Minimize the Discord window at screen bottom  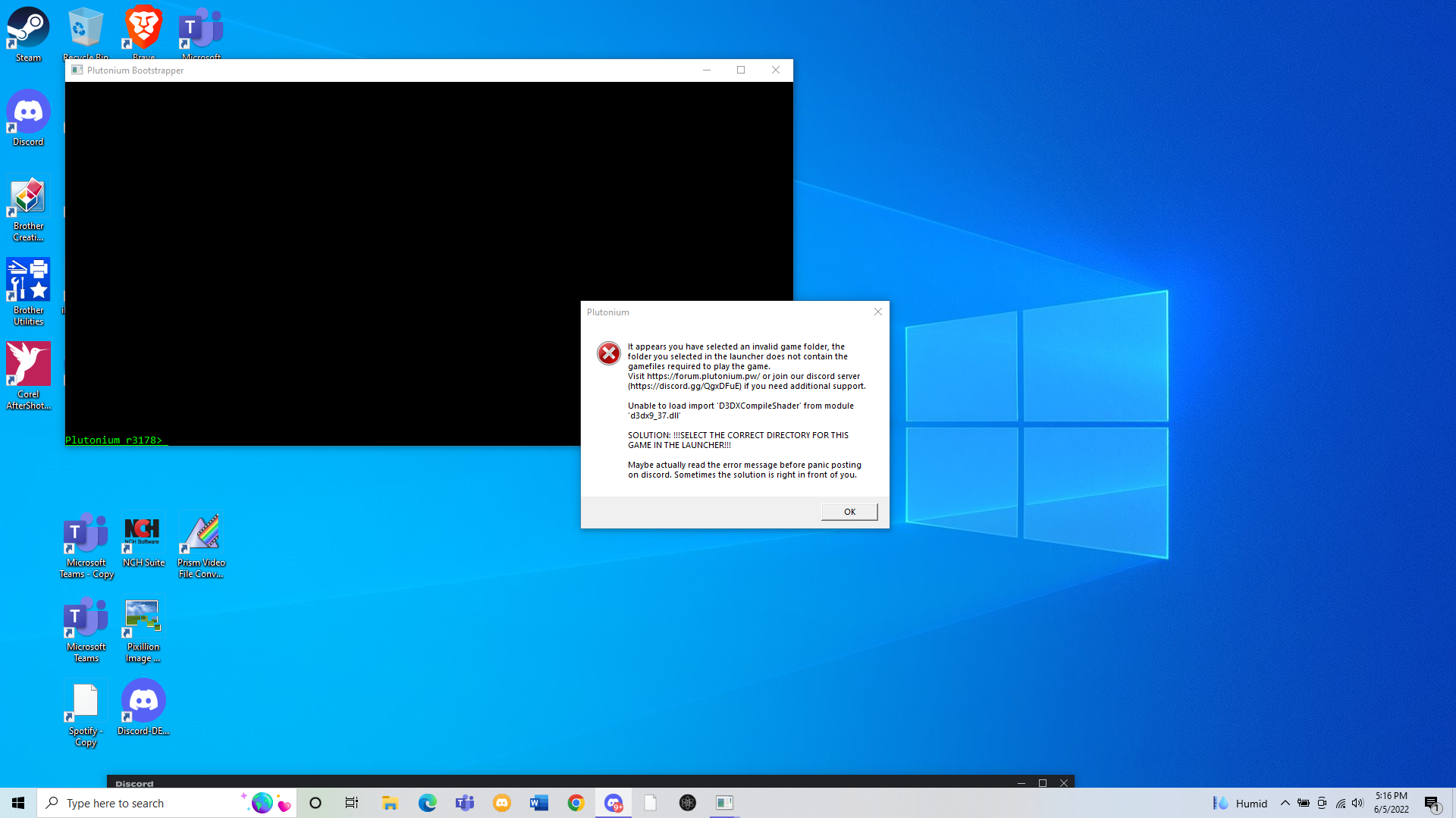tap(1021, 783)
